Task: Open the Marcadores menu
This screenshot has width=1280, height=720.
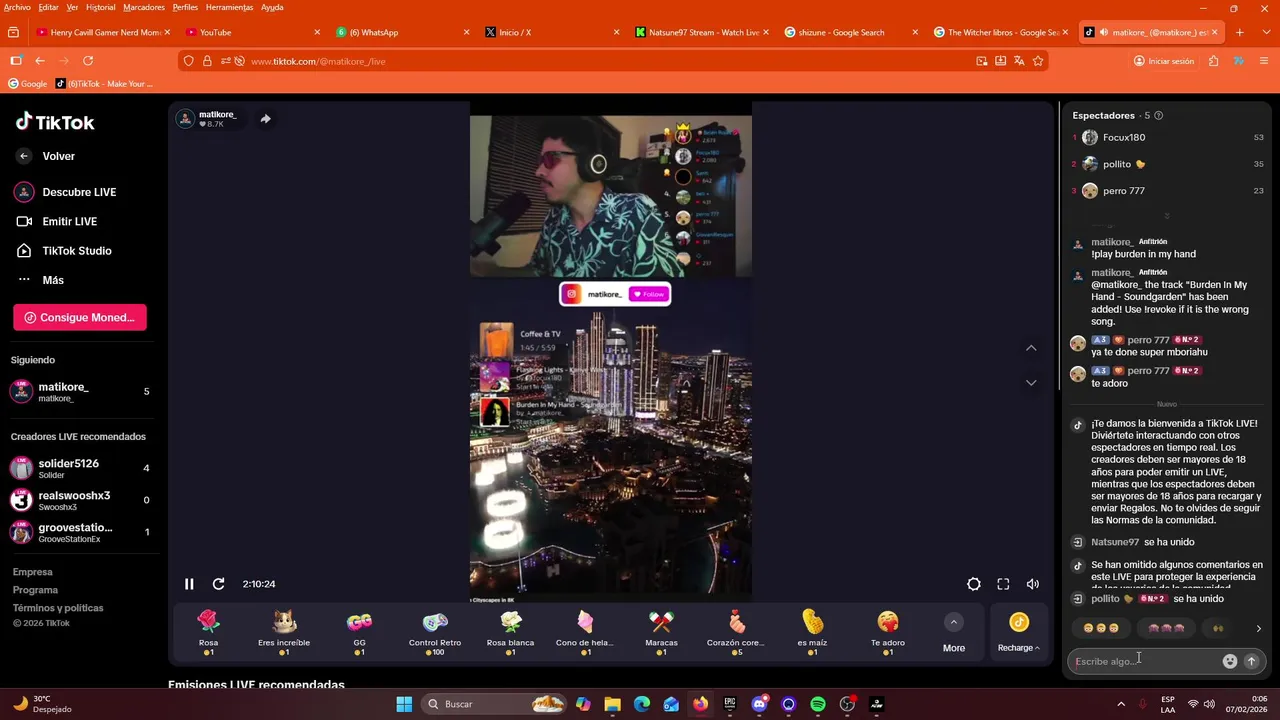Action: tap(144, 7)
